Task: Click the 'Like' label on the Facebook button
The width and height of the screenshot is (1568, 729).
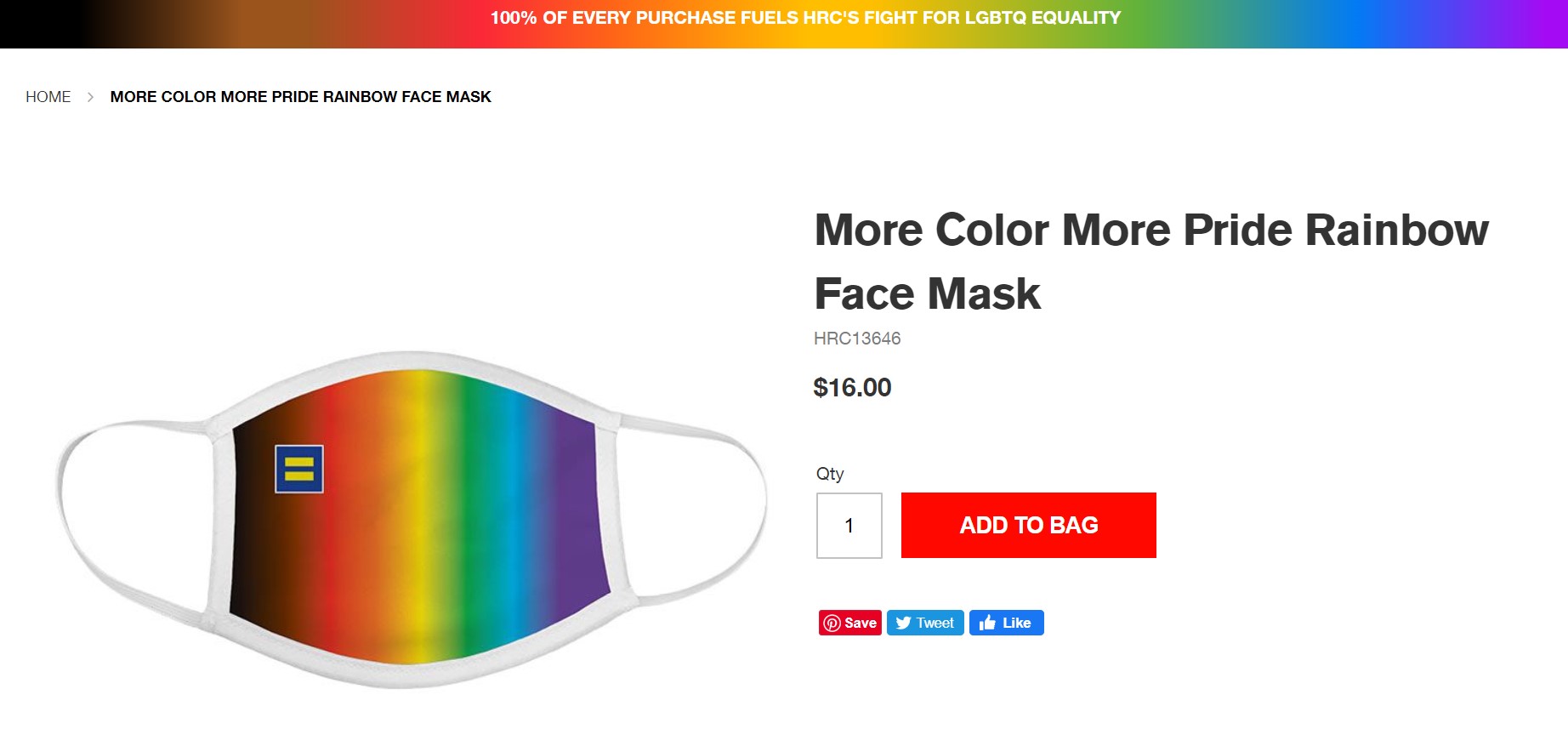Action: 1016,623
